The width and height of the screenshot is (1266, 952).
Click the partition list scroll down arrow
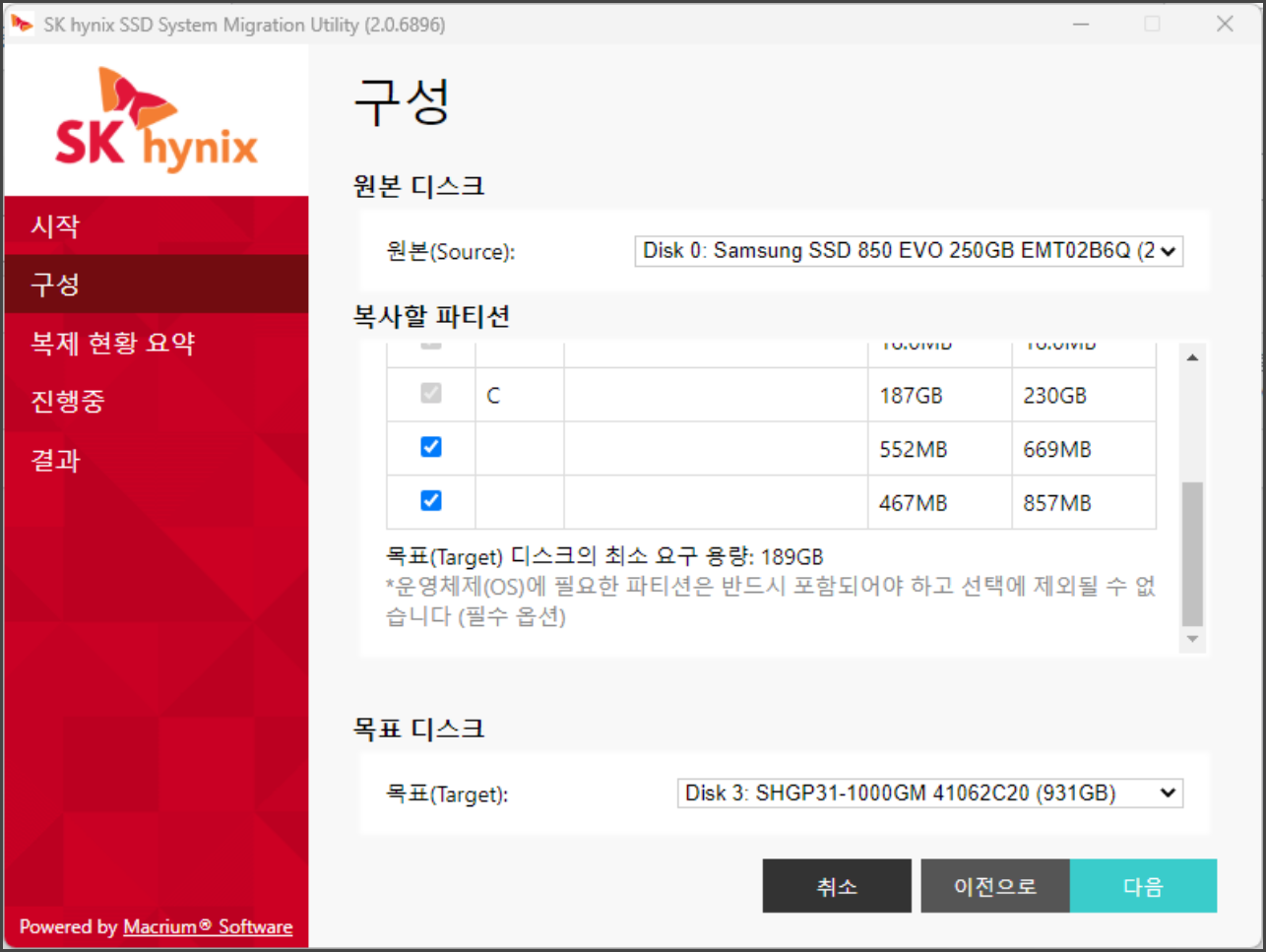point(1192,640)
